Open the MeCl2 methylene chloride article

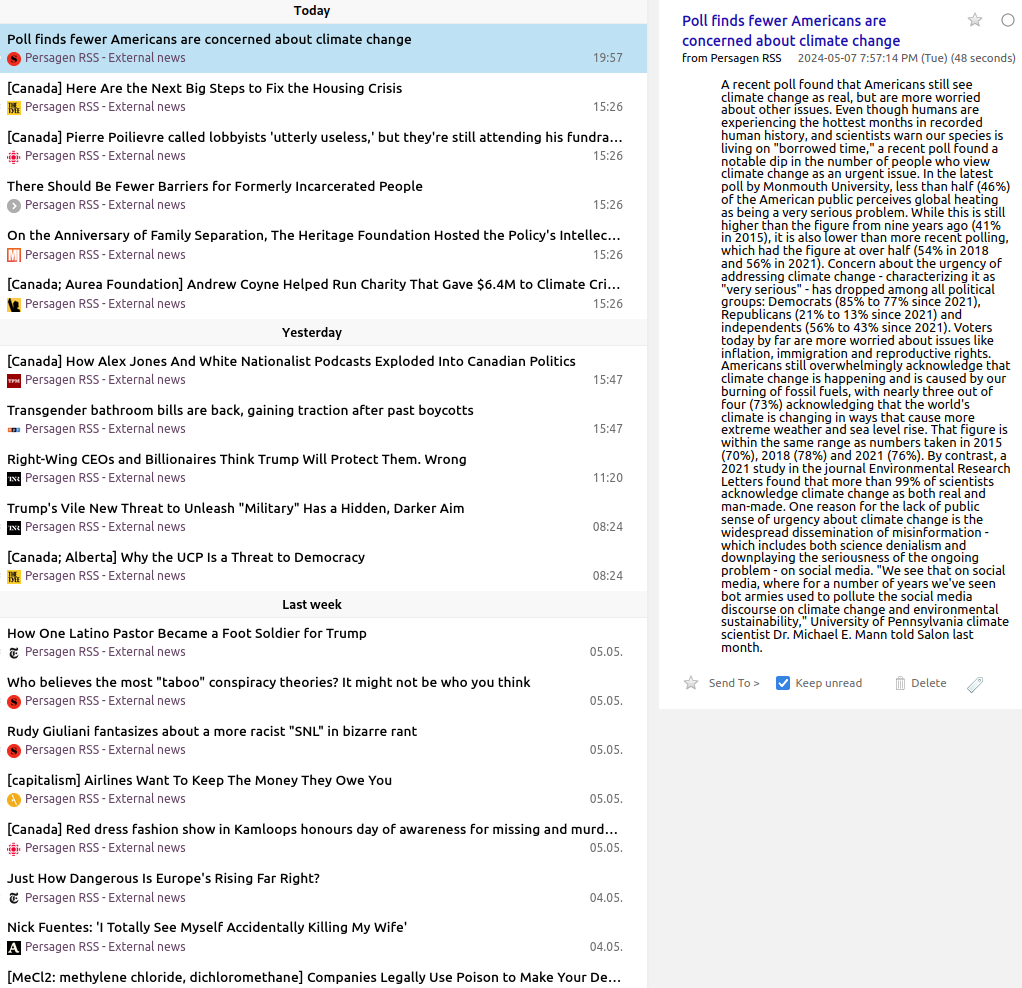pos(314,977)
